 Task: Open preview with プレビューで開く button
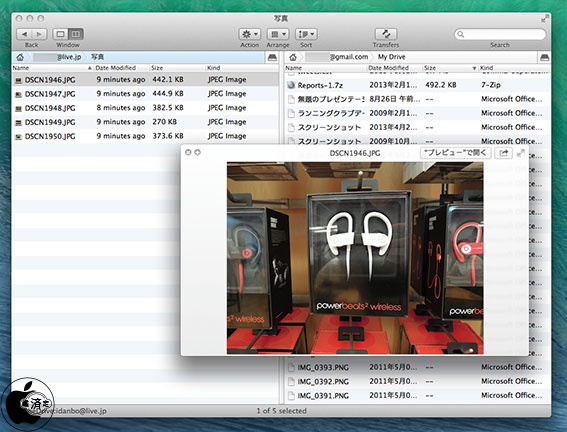(456, 153)
